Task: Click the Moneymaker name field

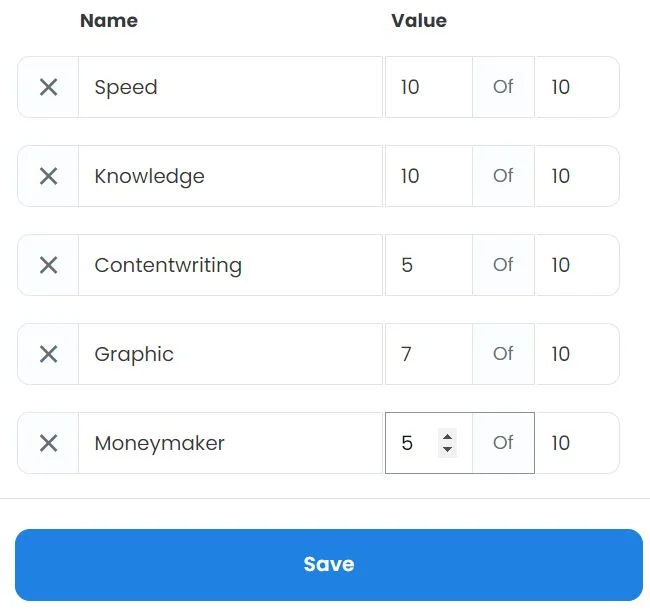Action: pos(230,443)
